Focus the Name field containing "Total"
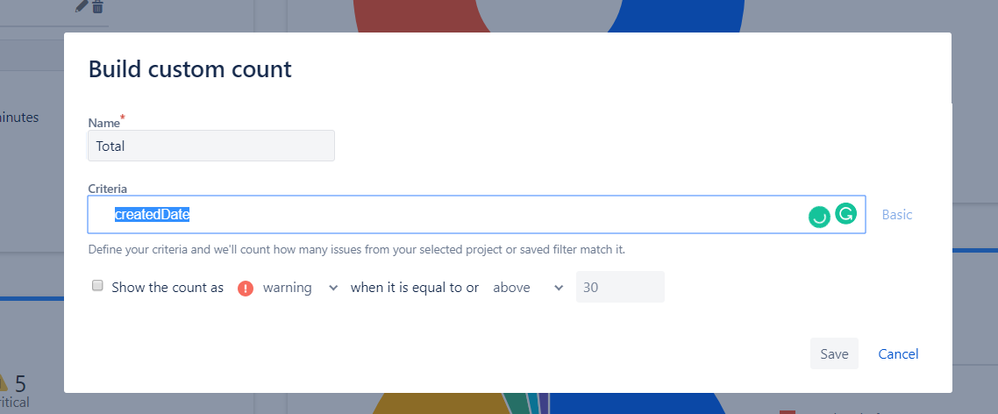Screen dimensions: 998x414 (211, 146)
